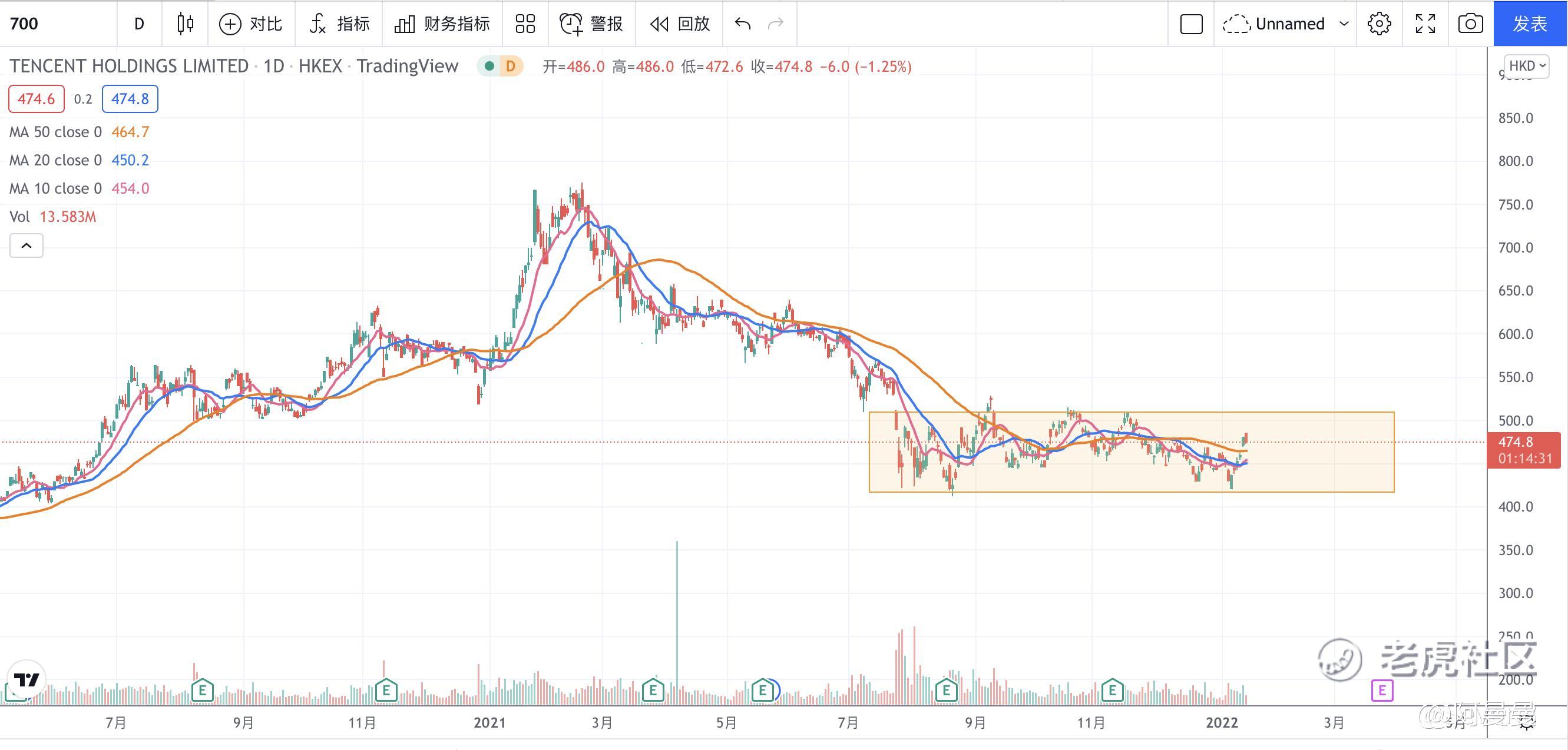Toggle the delayed data D indicator
This screenshot has height=750, width=1568.
510,66
